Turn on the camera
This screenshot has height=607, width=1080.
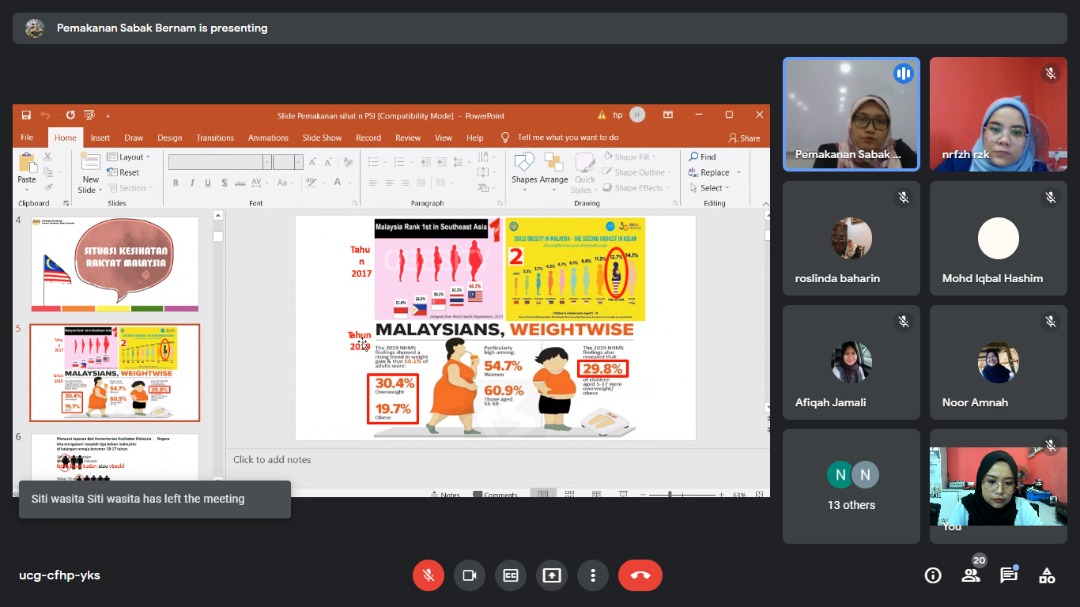(x=469, y=575)
